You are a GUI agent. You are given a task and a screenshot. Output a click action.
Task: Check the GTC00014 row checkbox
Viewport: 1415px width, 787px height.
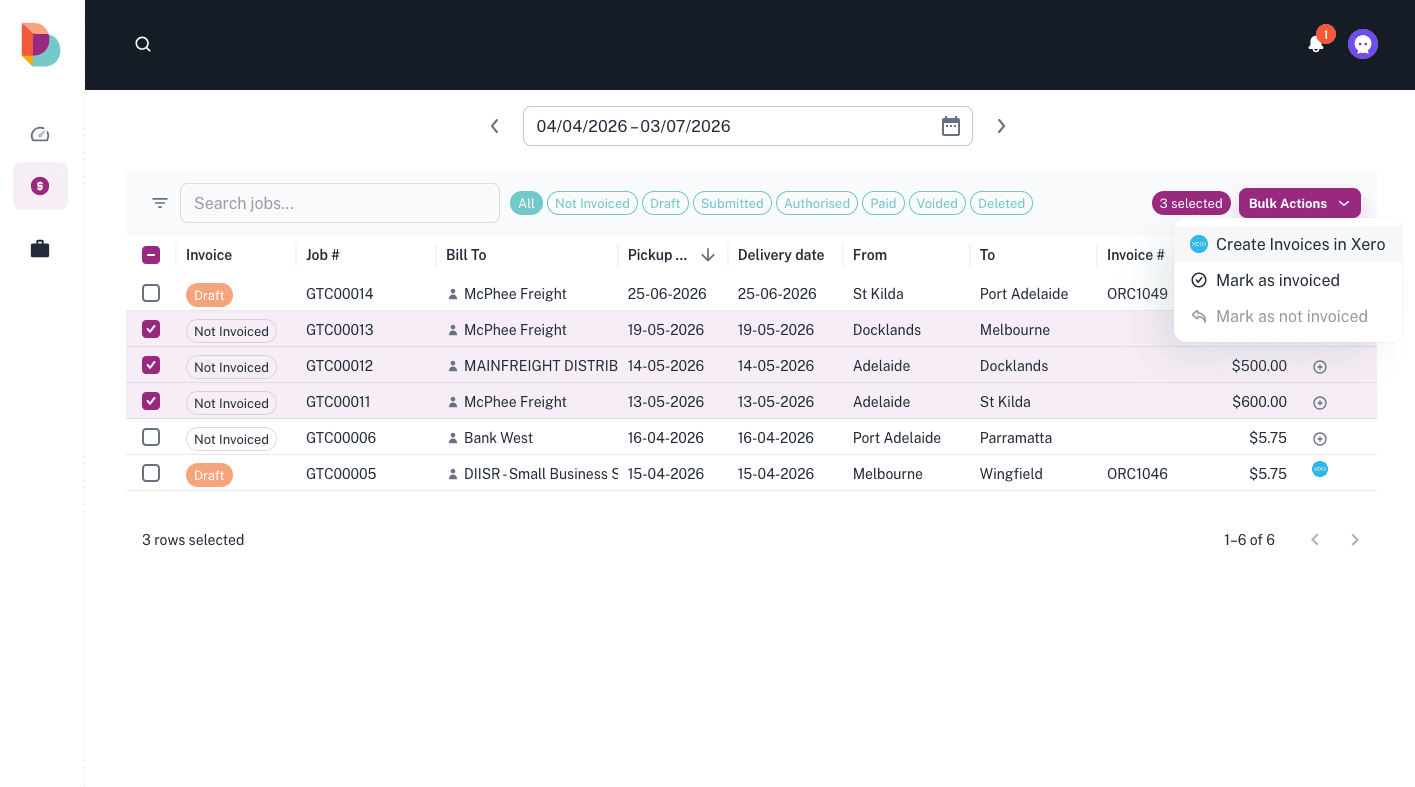[x=151, y=293]
